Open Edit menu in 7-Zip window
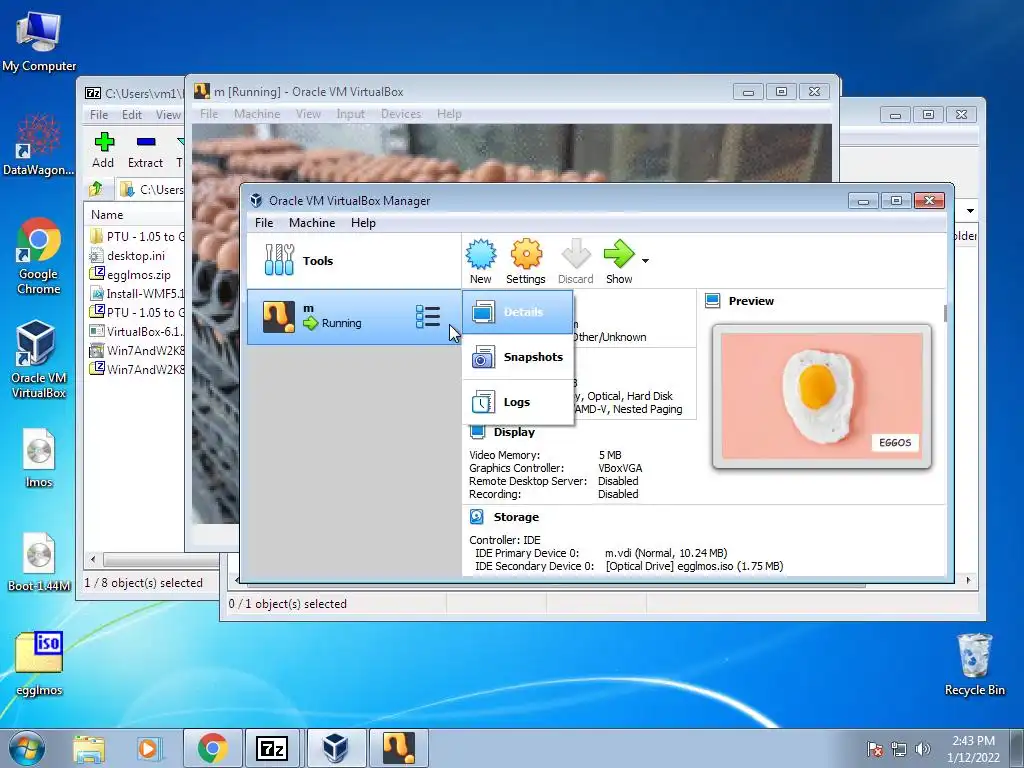Screen dimensions: 1024x768 [131, 114]
